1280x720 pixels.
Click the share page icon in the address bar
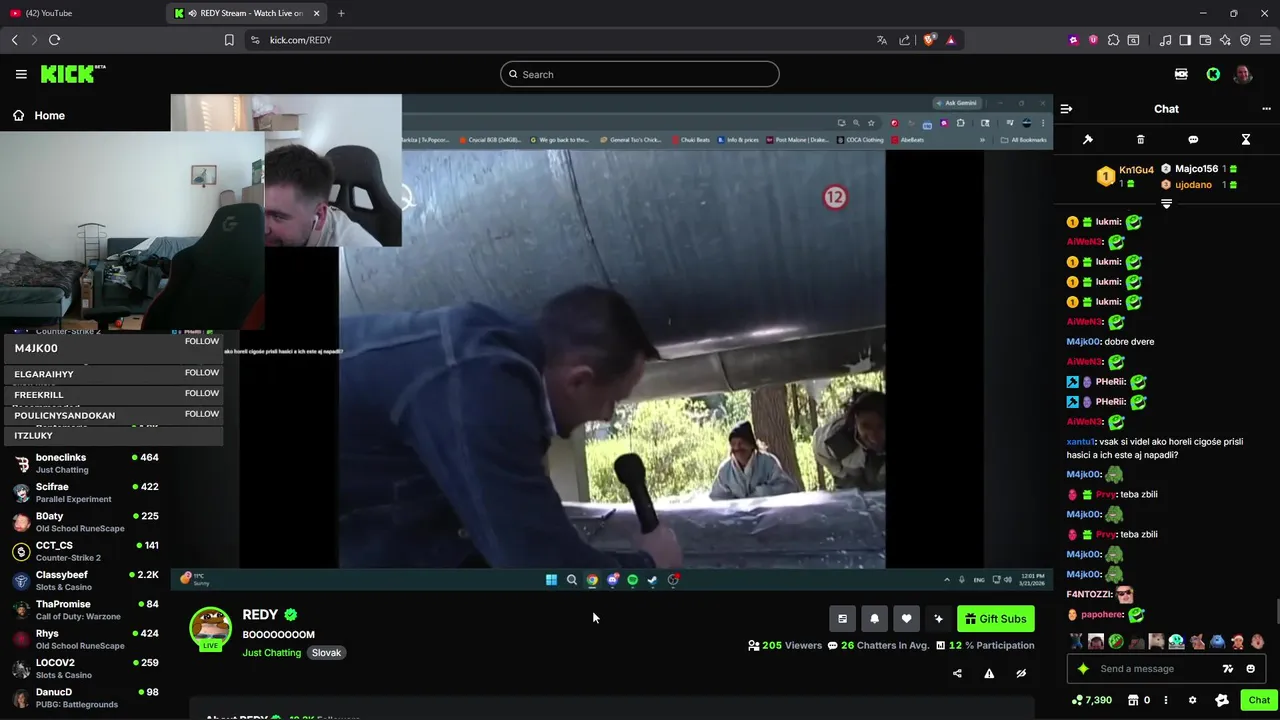coord(905,40)
